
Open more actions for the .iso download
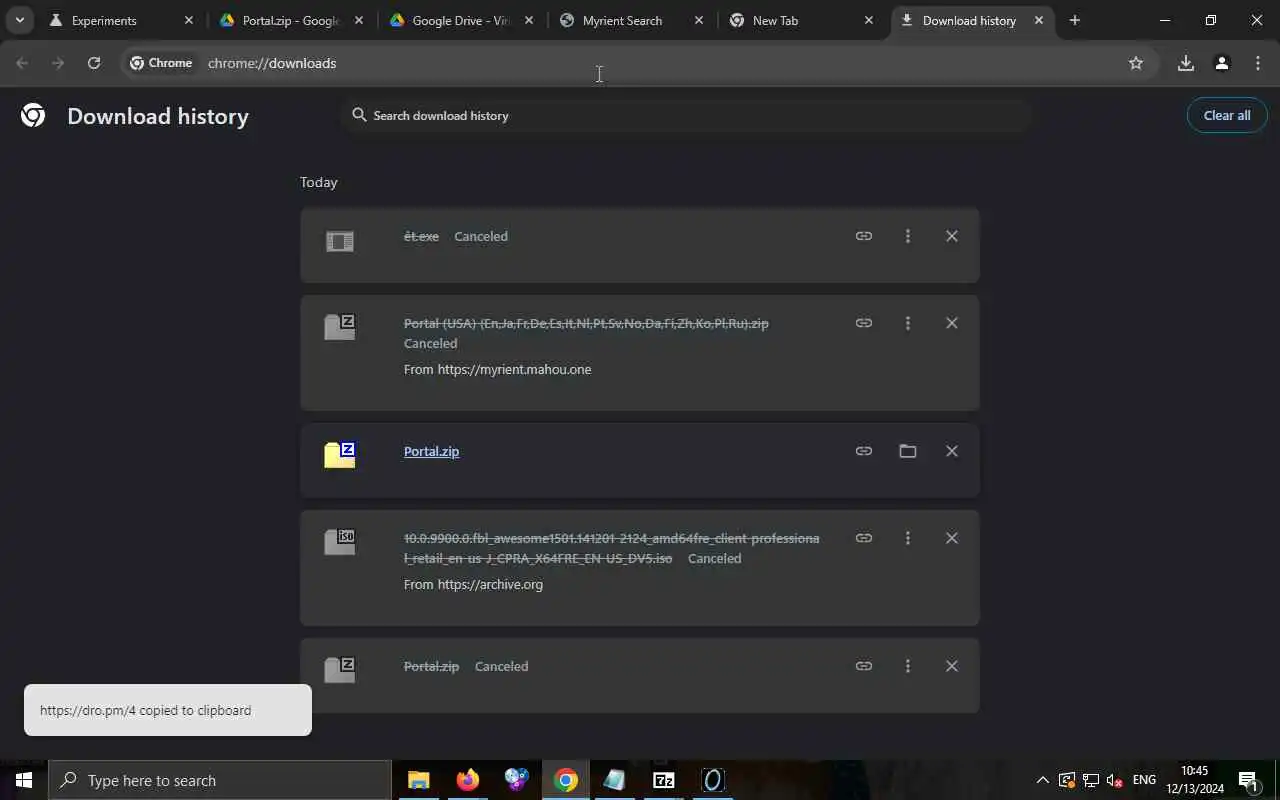[x=908, y=538]
